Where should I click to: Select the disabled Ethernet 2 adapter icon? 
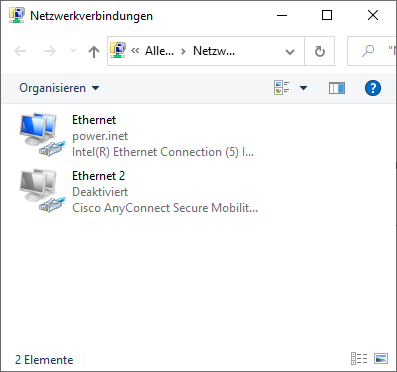click(x=42, y=191)
